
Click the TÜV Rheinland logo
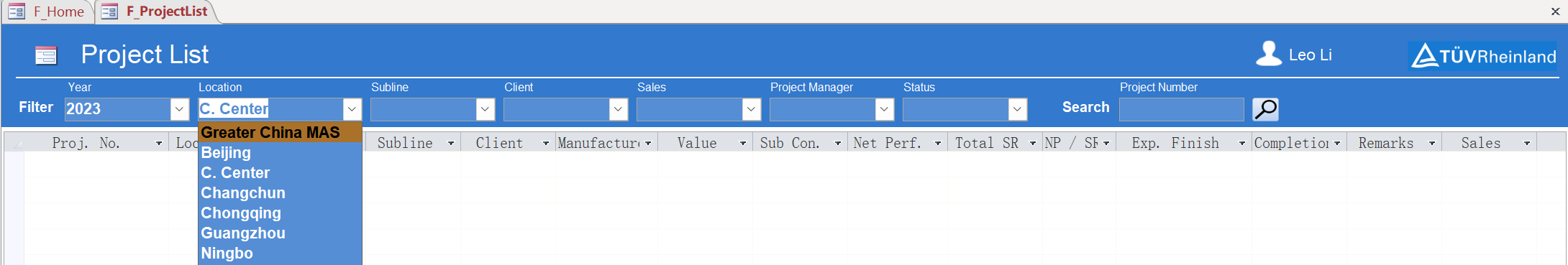click(x=1483, y=55)
